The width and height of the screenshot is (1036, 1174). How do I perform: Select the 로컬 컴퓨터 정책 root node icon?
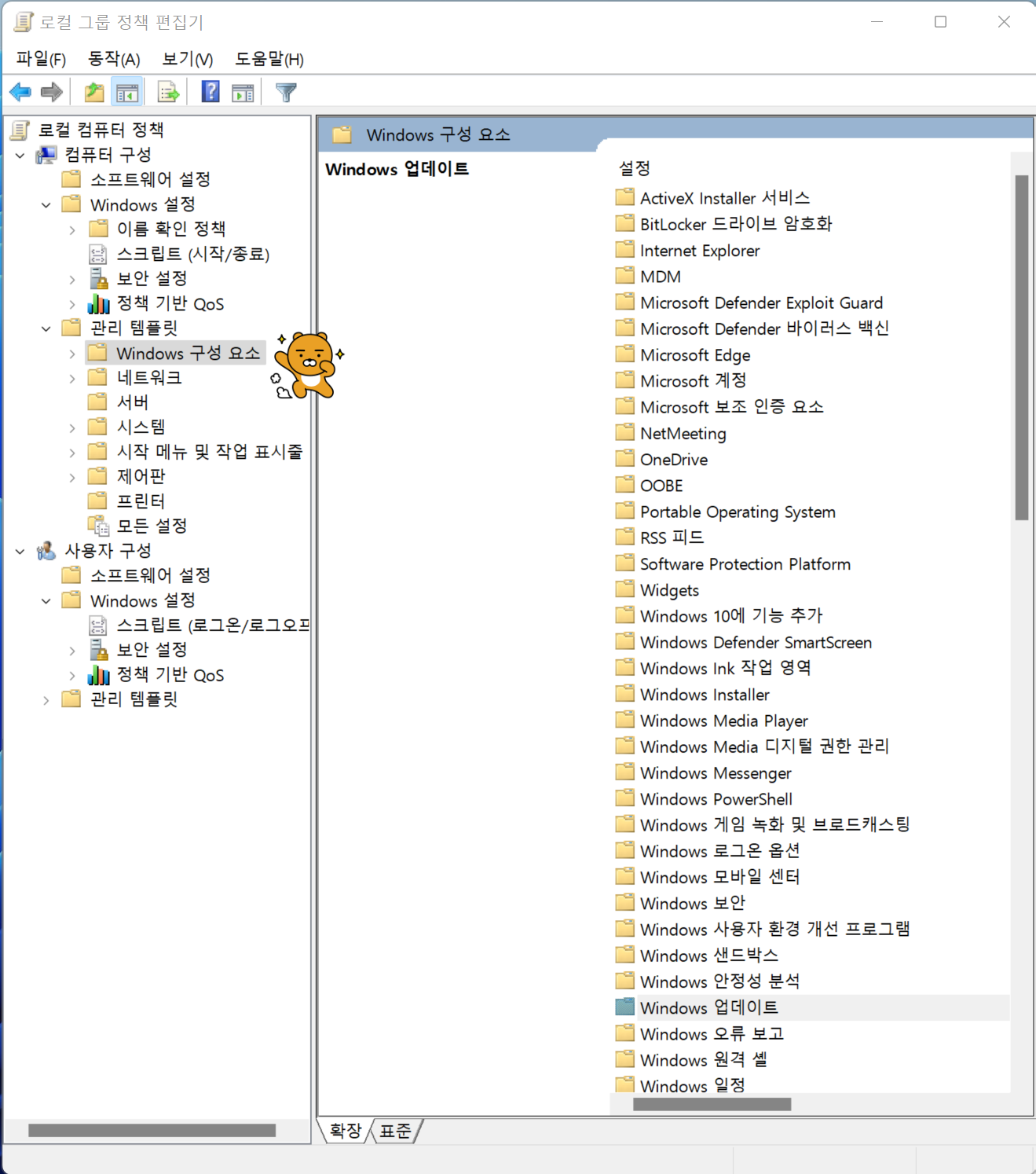point(20,130)
